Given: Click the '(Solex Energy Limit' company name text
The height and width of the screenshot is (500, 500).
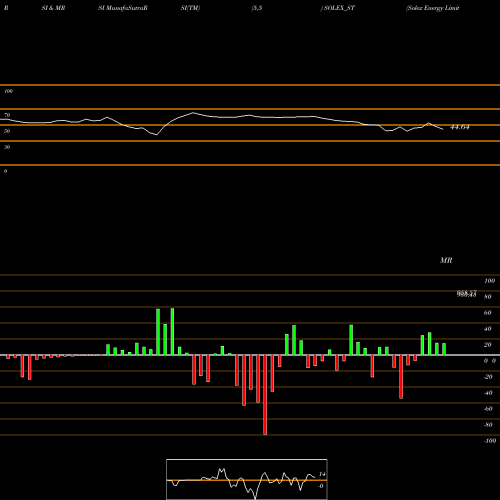Looking at the screenshot, I should [x=433, y=8].
